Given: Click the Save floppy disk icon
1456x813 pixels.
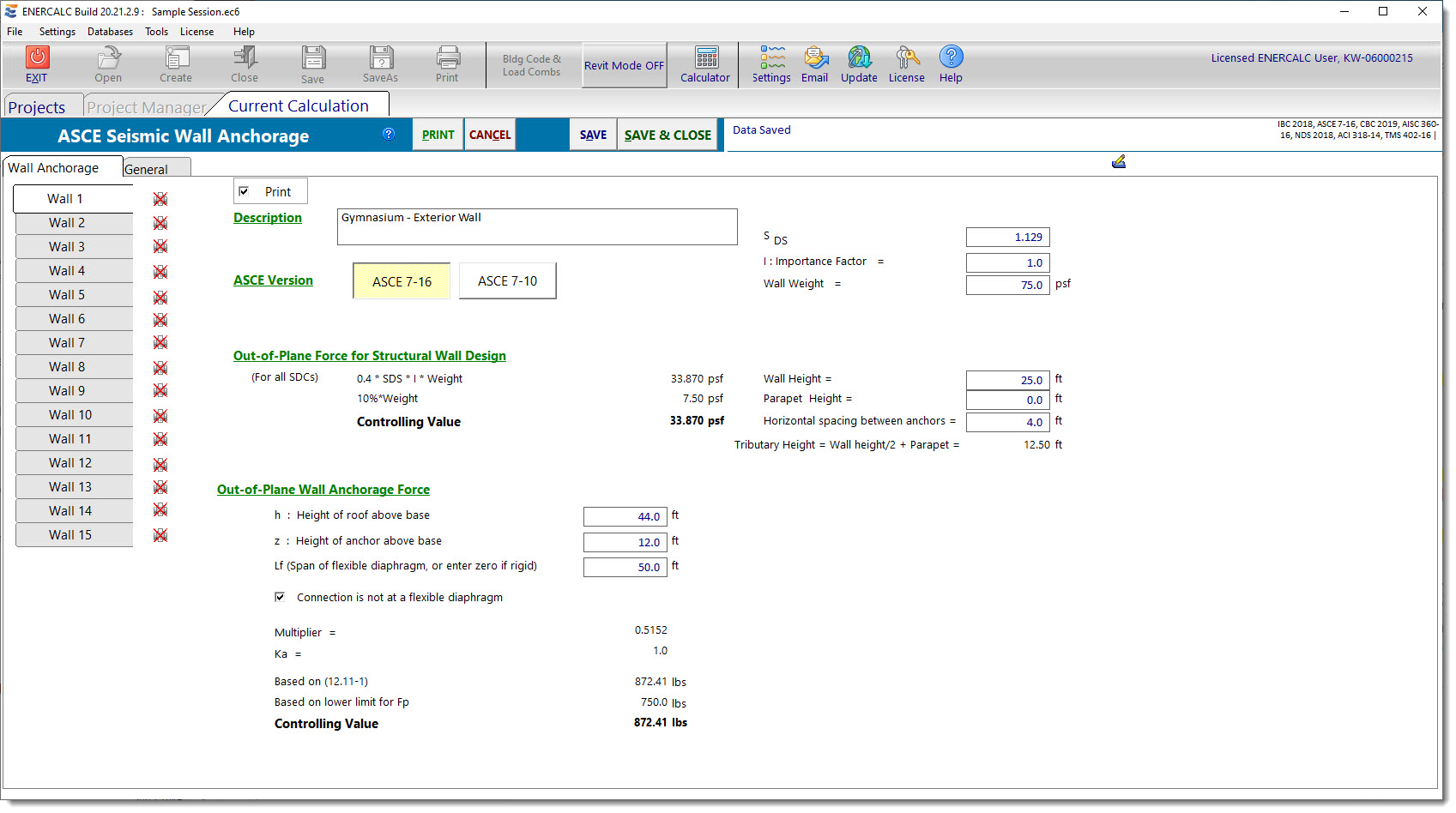Looking at the screenshot, I should [313, 57].
